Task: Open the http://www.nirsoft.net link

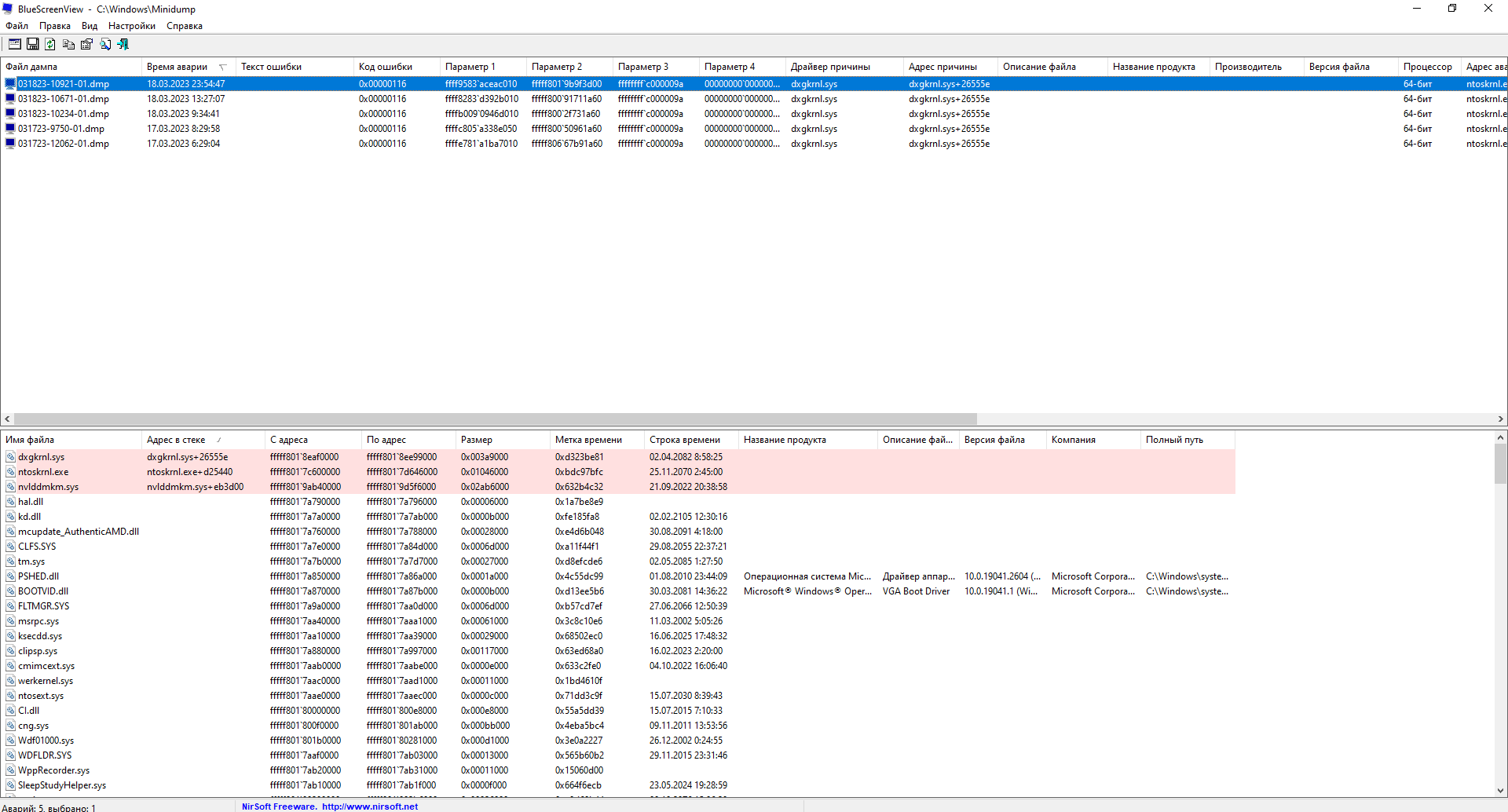Action: click(370, 807)
